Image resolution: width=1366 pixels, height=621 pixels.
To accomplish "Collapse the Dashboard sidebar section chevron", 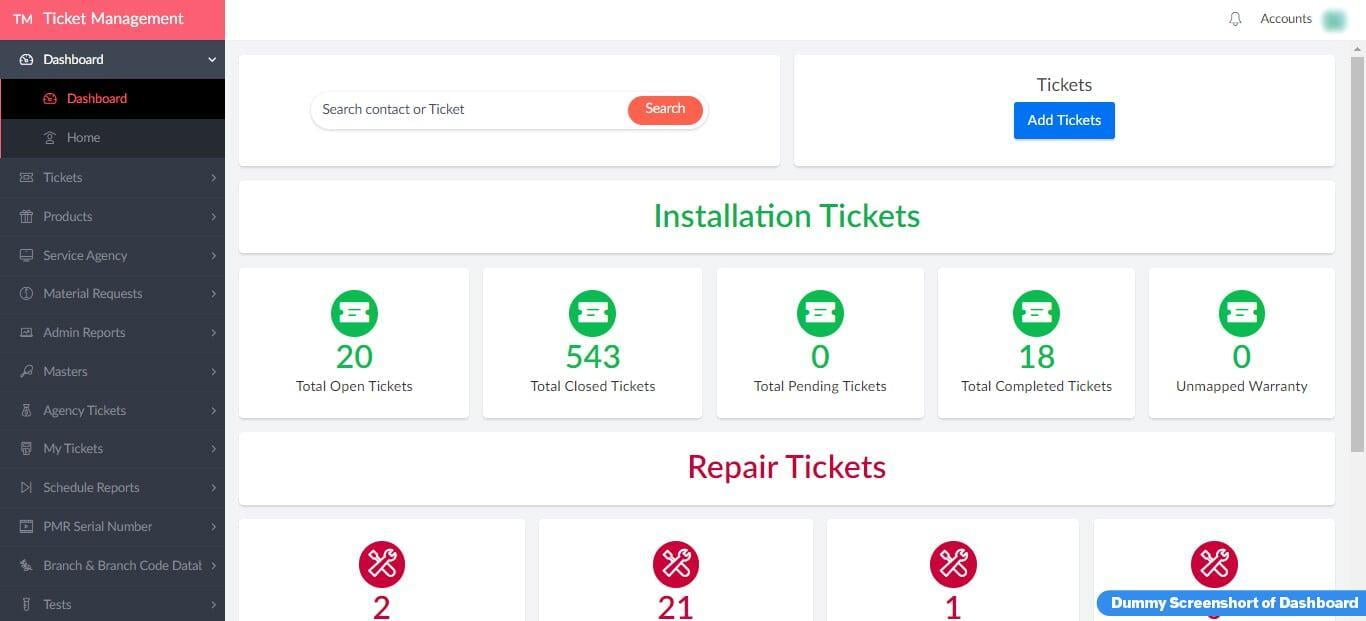I will tap(212, 60).
